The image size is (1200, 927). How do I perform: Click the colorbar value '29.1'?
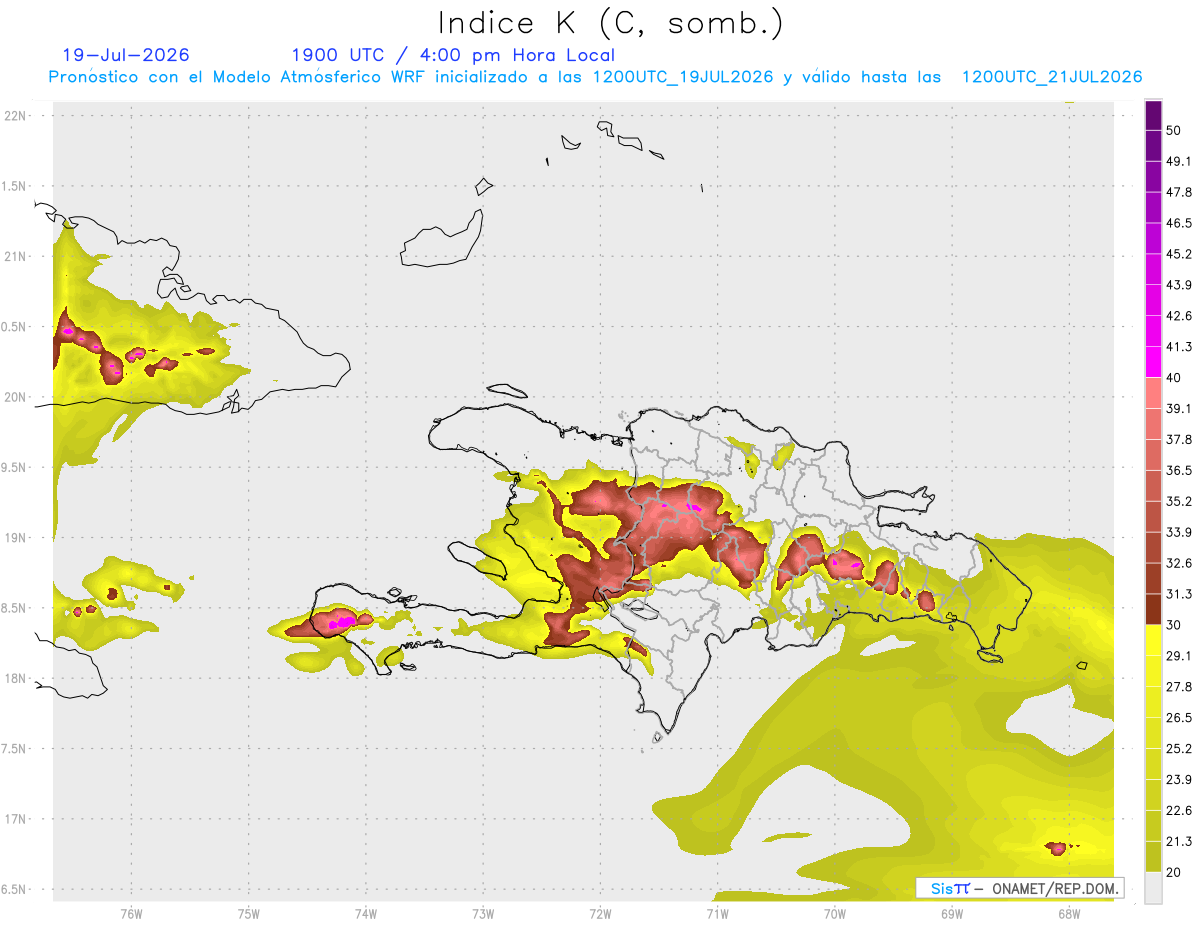click(1179, 656)
